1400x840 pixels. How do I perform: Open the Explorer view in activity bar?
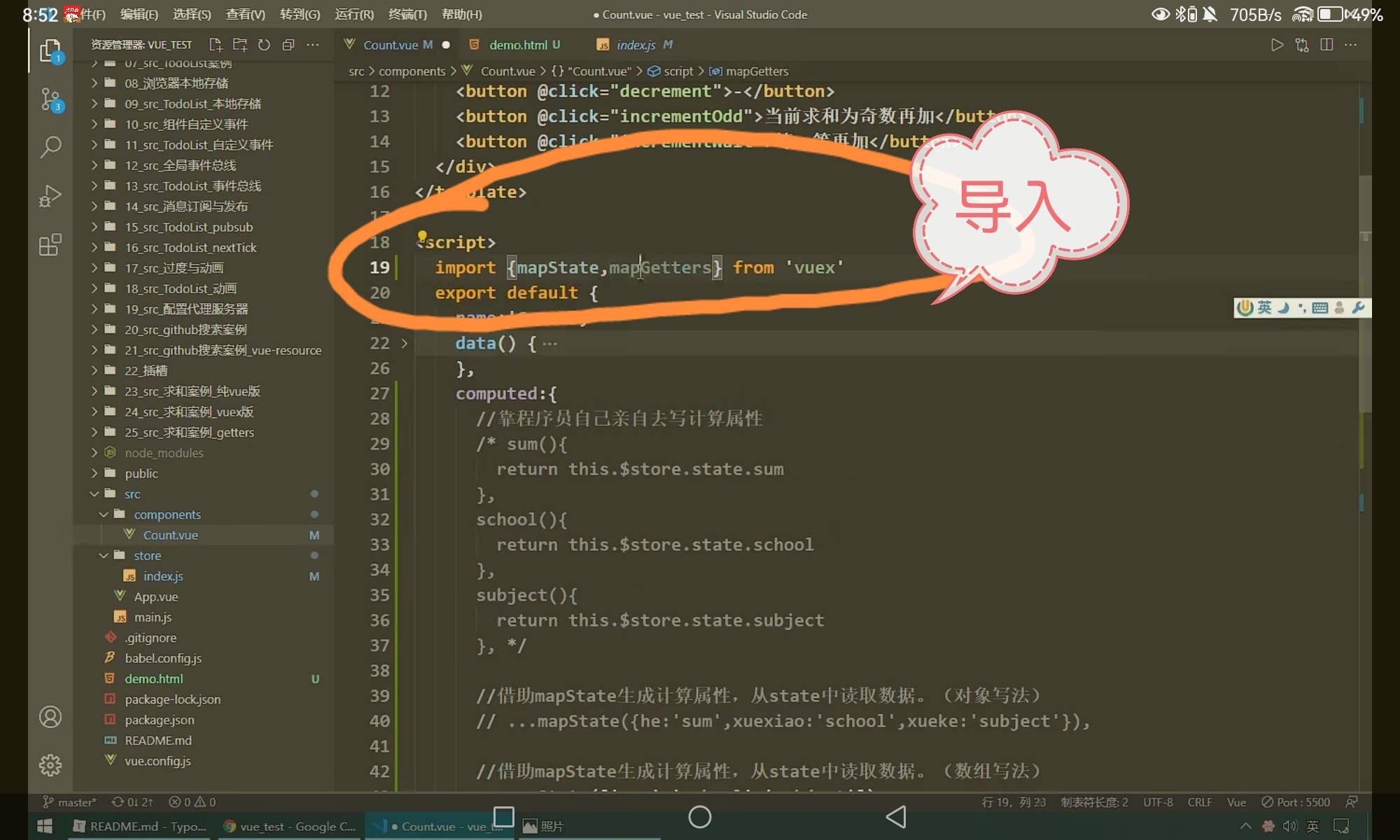tap(50, 51)
